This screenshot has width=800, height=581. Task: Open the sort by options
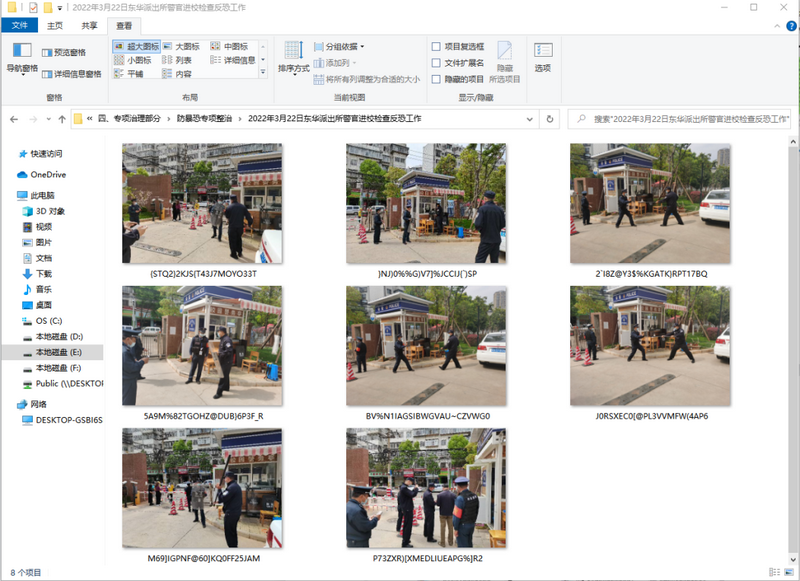coord(294,58)
